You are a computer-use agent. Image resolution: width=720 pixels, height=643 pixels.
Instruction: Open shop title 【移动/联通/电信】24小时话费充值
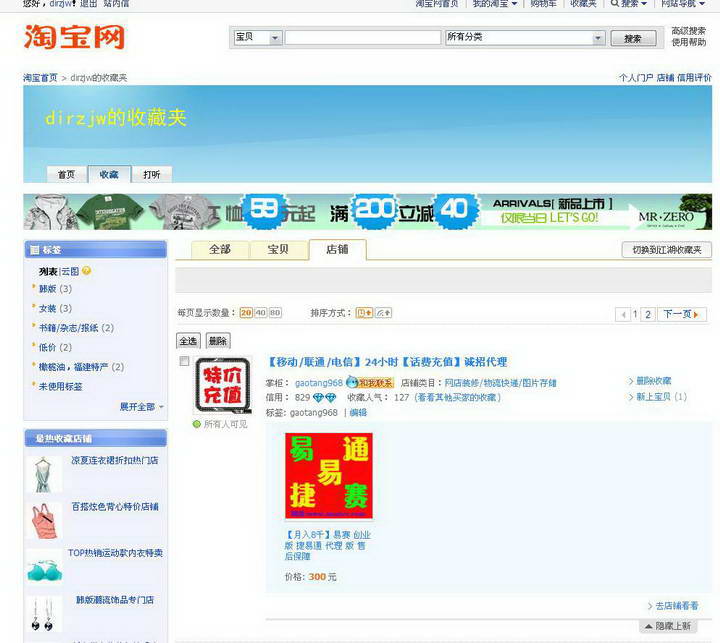point(388,362)
